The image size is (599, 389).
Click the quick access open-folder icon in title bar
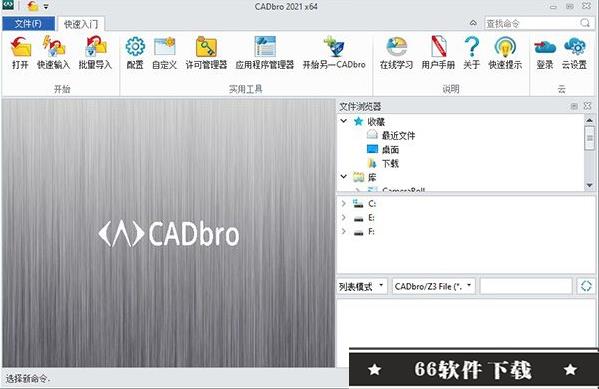click(x=33, y=6)
